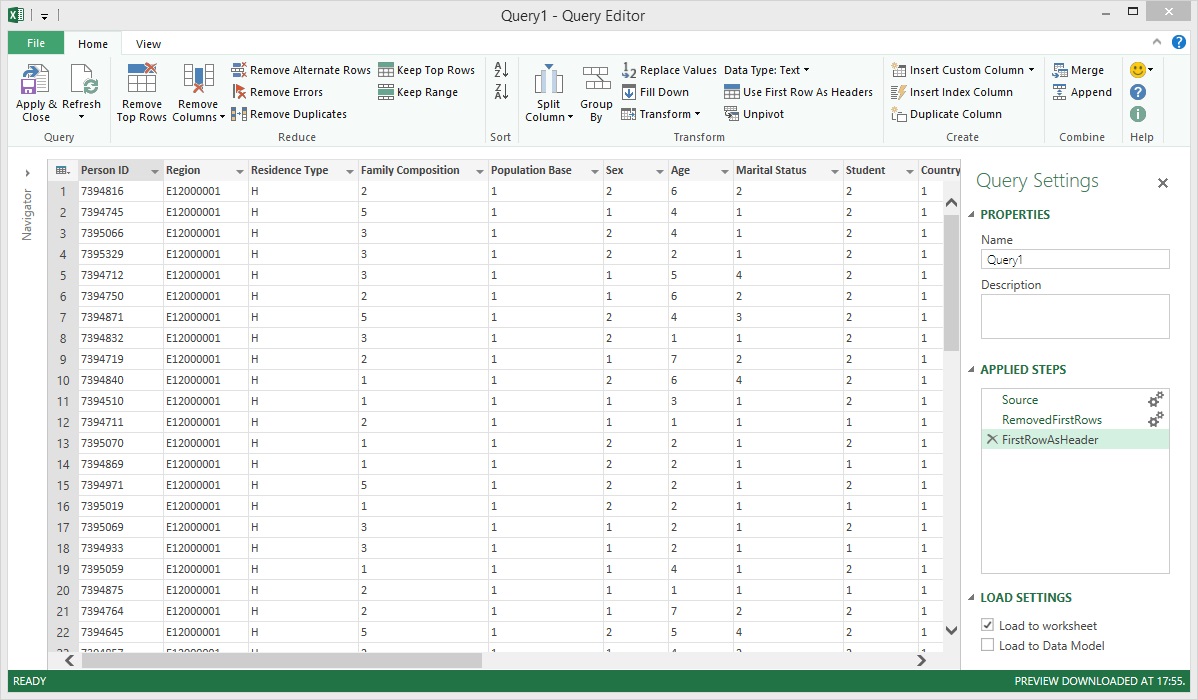The image size is (1198, 700).
Task: Sort descending with Z-A icon
Action: (x=501, y=92)
